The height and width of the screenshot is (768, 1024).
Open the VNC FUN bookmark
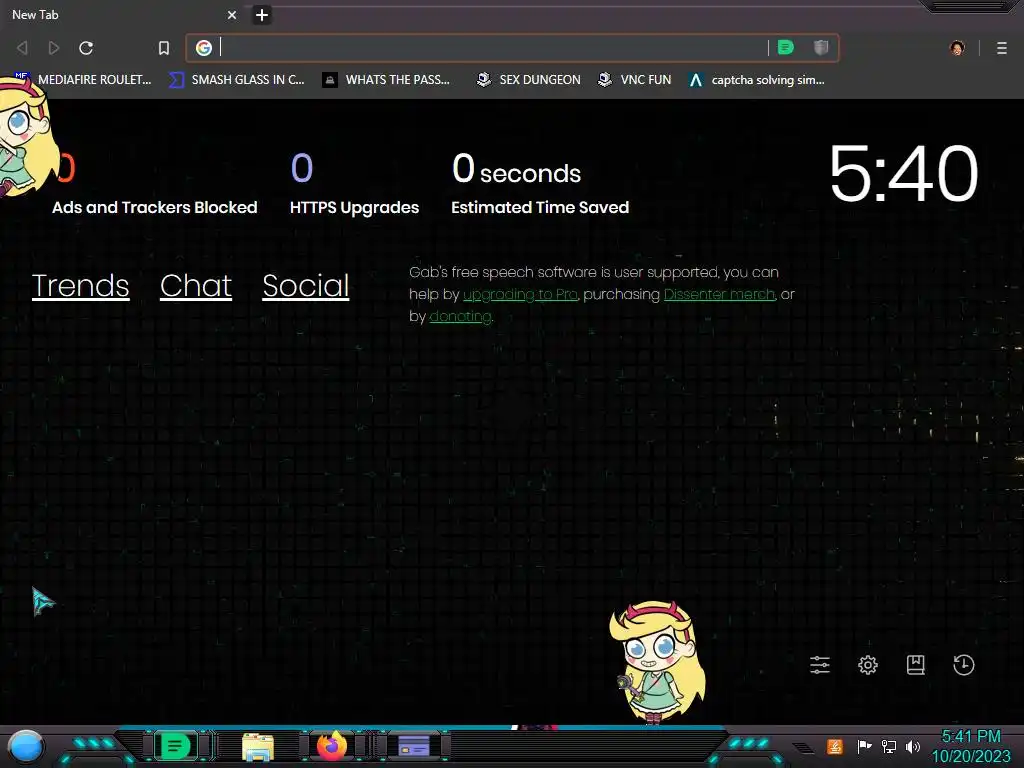[x=635, y=80]
